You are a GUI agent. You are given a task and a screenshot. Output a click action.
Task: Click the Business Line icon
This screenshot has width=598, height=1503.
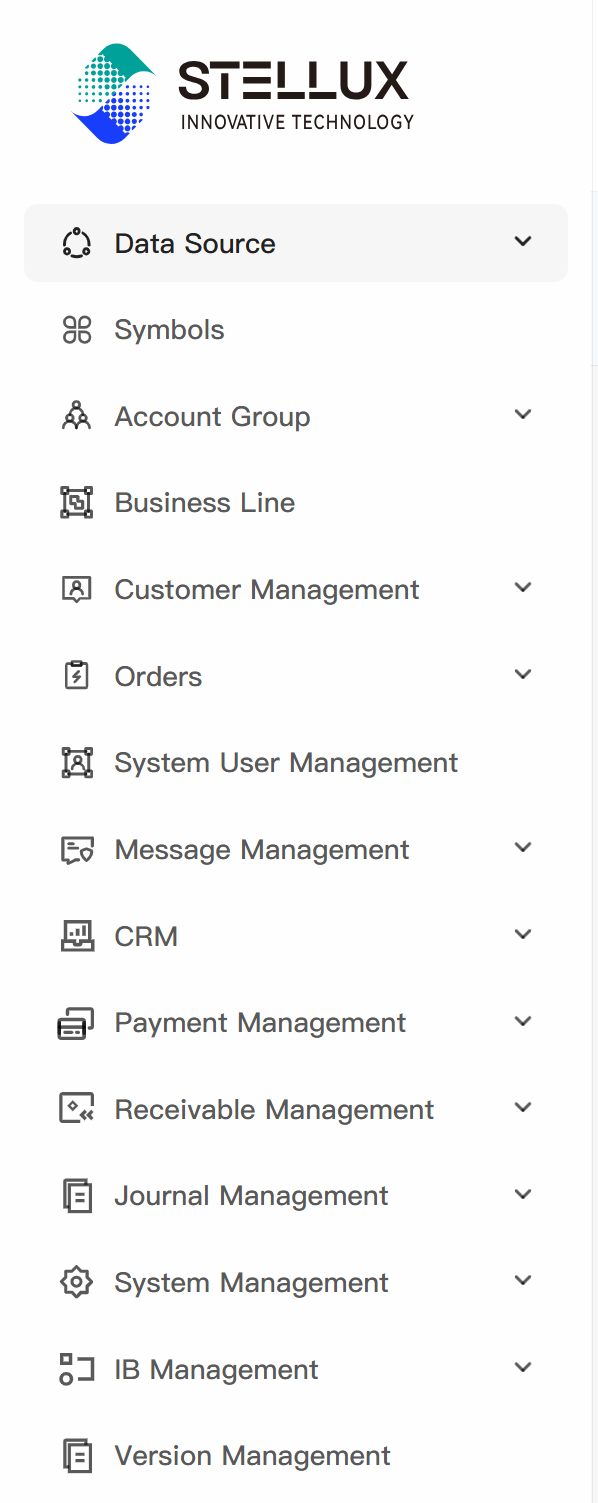point(76,503)
